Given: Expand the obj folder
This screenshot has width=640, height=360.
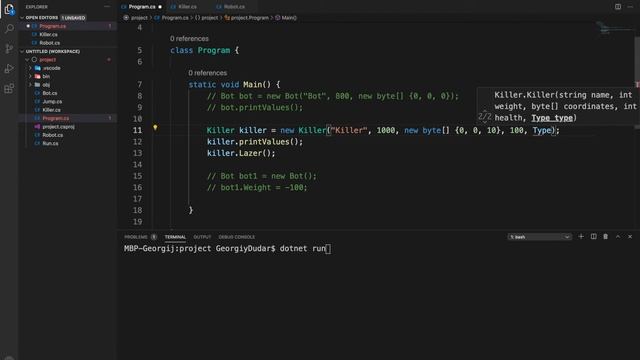Looking at the screenshot, I should pos(30,85).
